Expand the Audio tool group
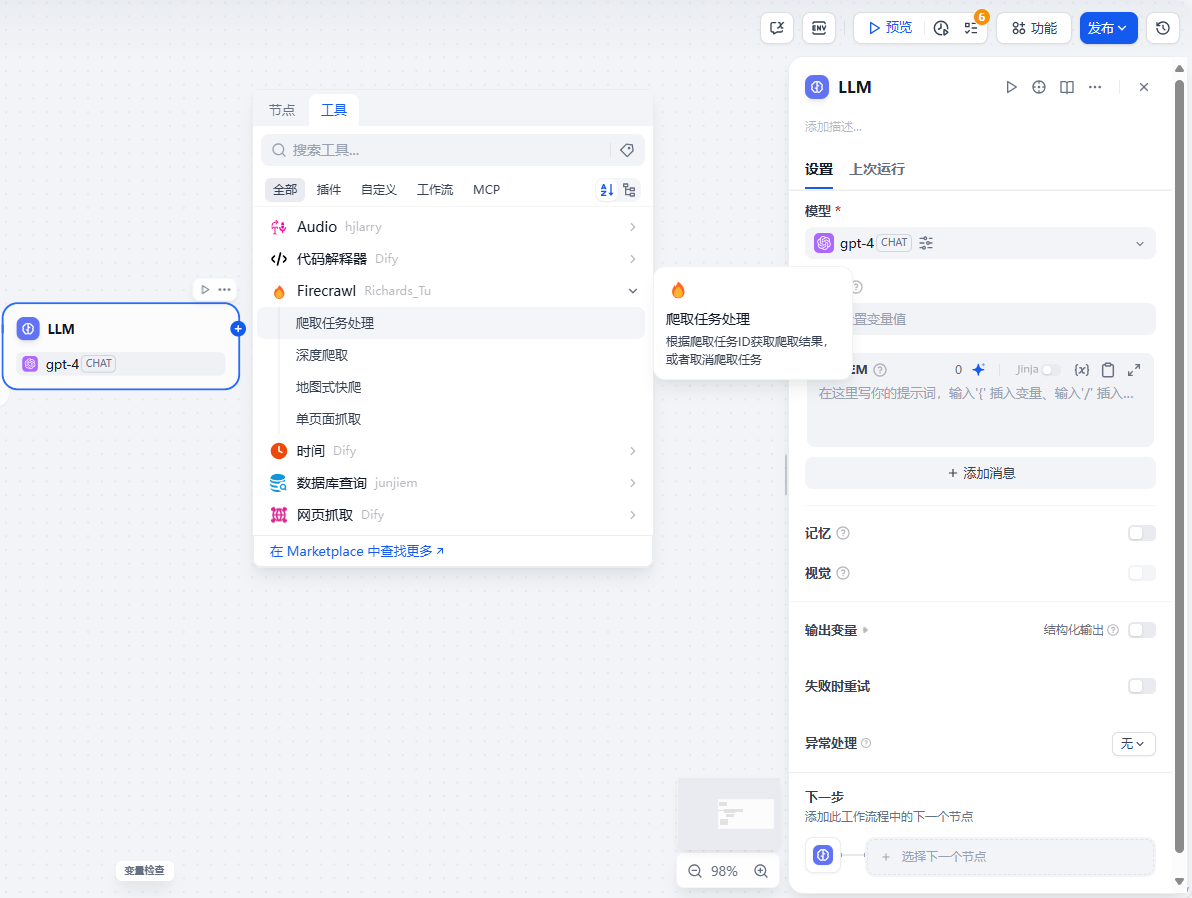1192x898 pixels. pos(453,227)
